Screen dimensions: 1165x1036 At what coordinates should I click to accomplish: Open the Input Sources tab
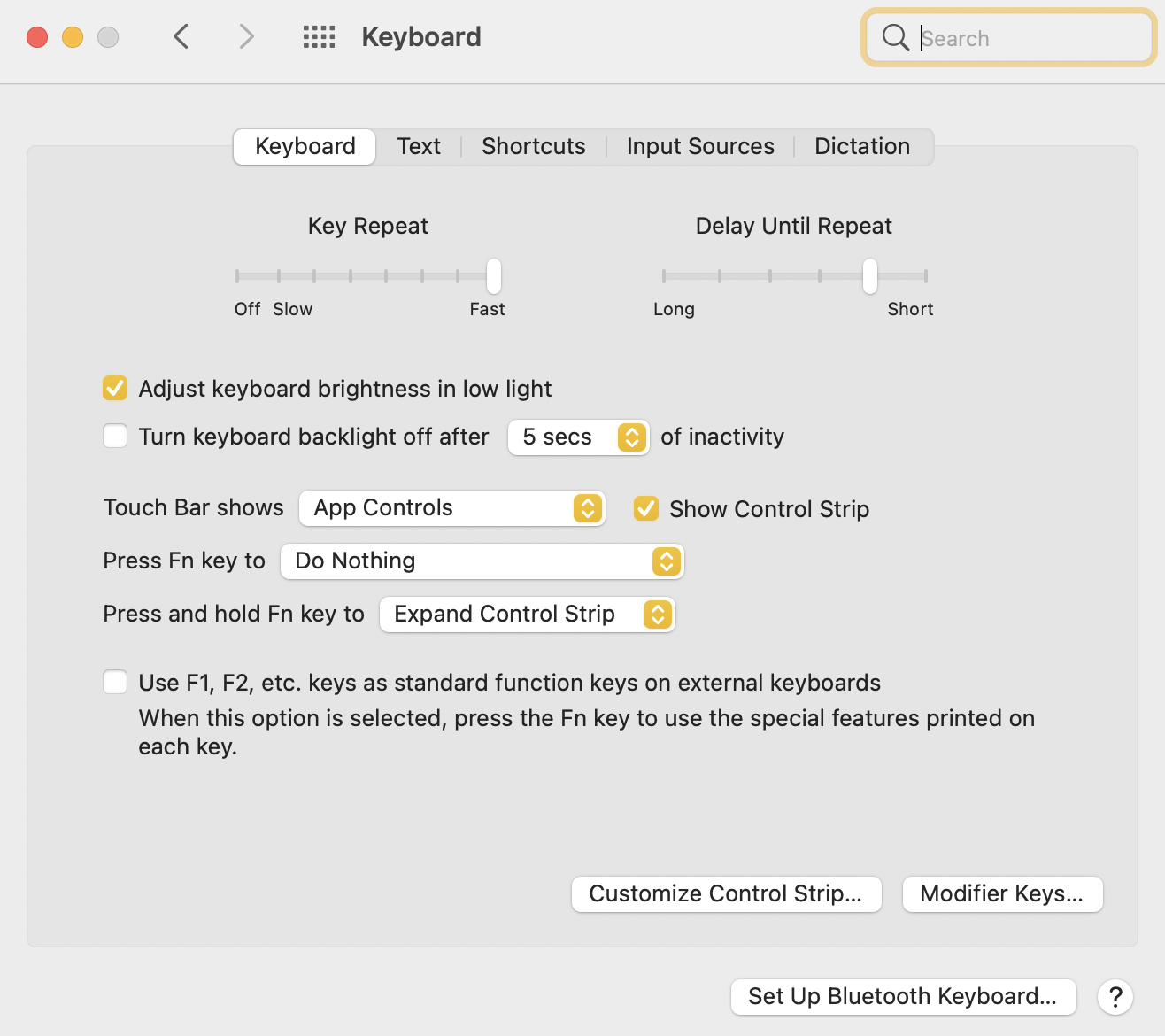click(700, 147)
